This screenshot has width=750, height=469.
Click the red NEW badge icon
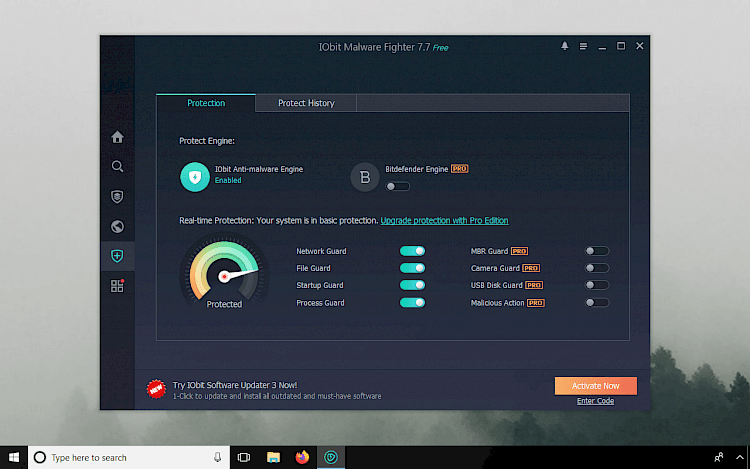point(156,390)
